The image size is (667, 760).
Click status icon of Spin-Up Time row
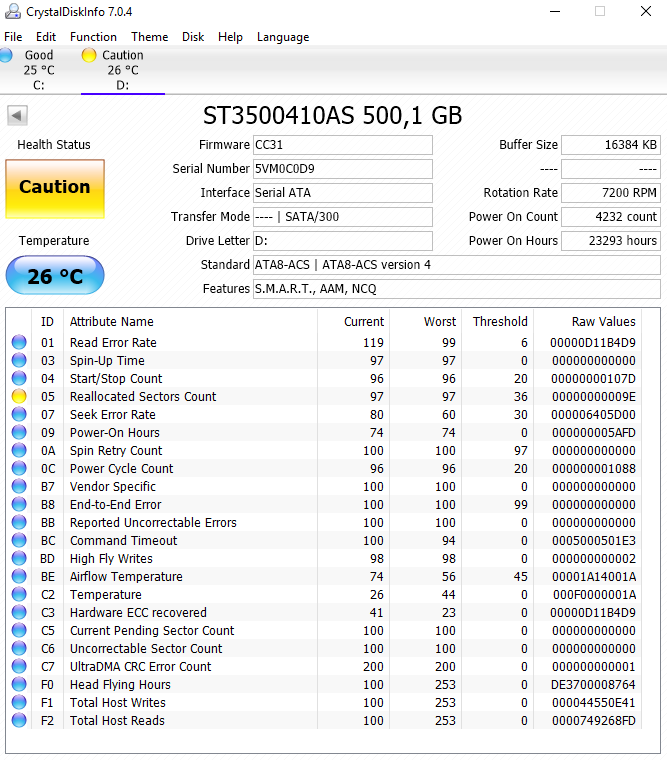[x=19, y=360]
